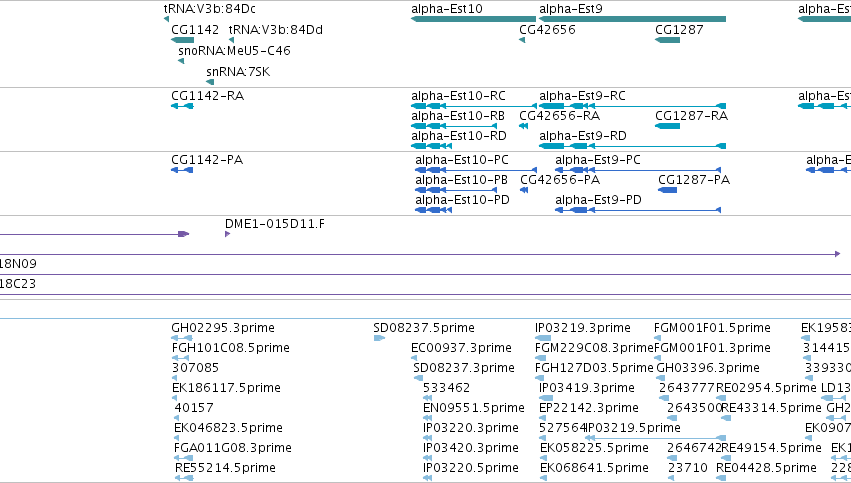Image resolution: width=851 pixels, height=483 pixels.
Task: Select the alpha-Est10-RD transcript
Action: tap(459, 136)
